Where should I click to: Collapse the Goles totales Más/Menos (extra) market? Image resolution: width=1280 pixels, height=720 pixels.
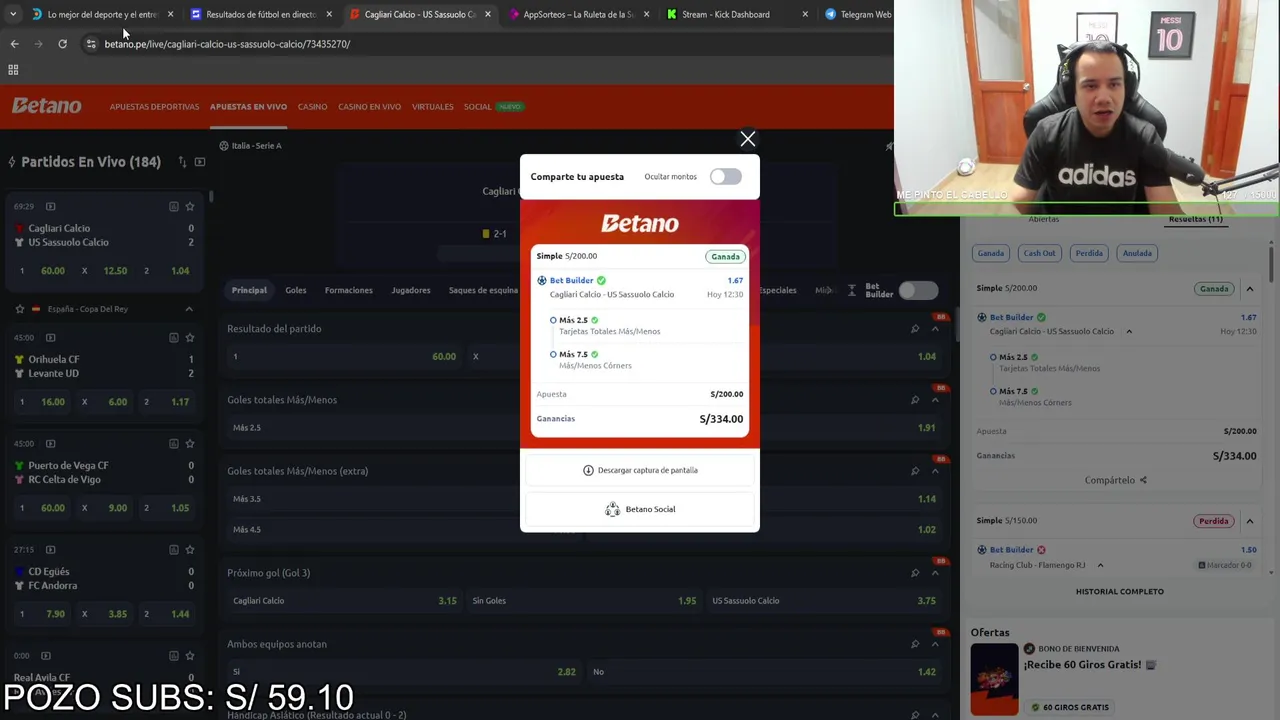(935, 471)
